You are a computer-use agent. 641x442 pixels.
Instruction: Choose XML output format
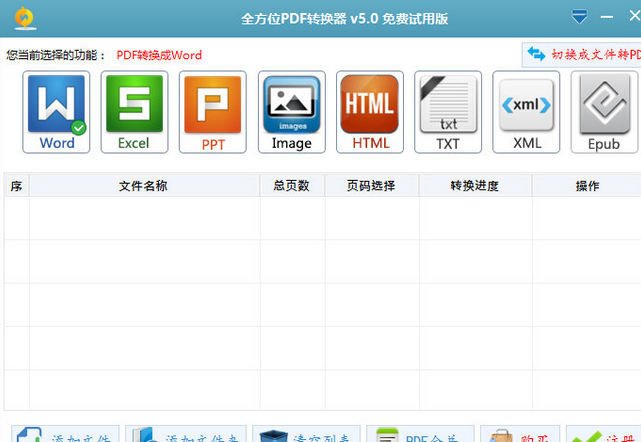pyautogui.click(x=526, y=112)
